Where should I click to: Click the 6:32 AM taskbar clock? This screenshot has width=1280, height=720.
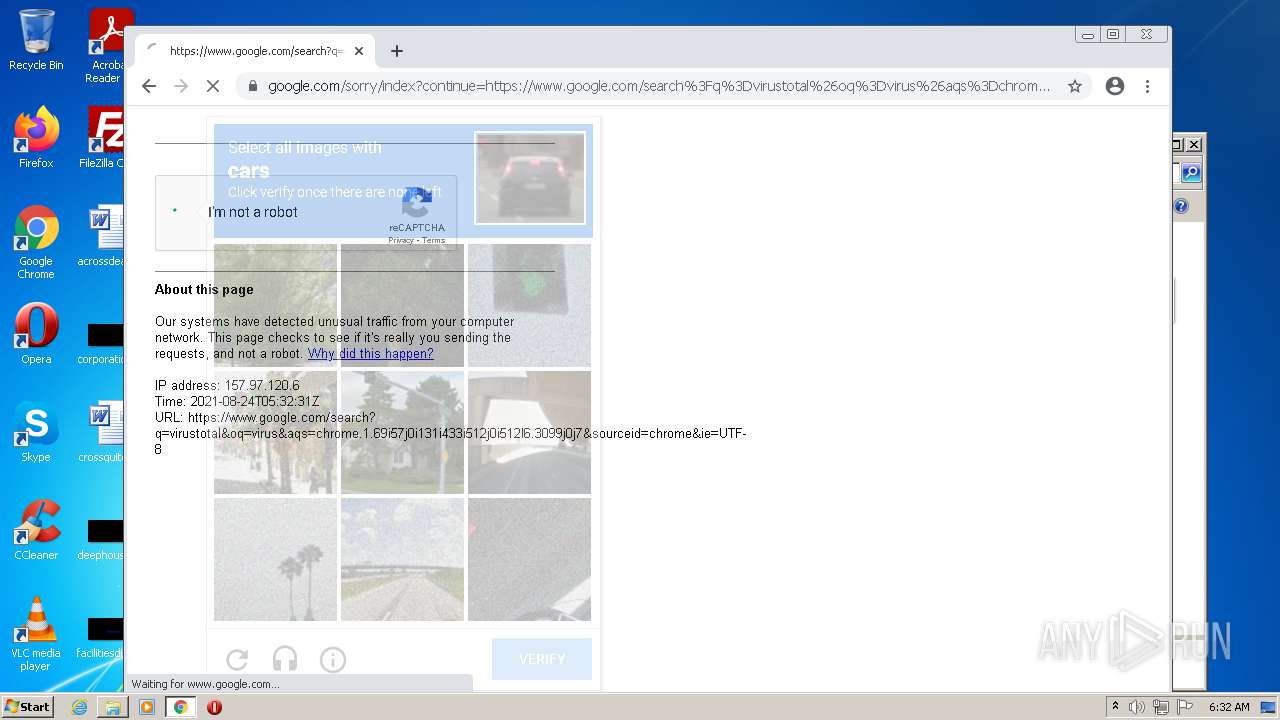pos(1229,707)
